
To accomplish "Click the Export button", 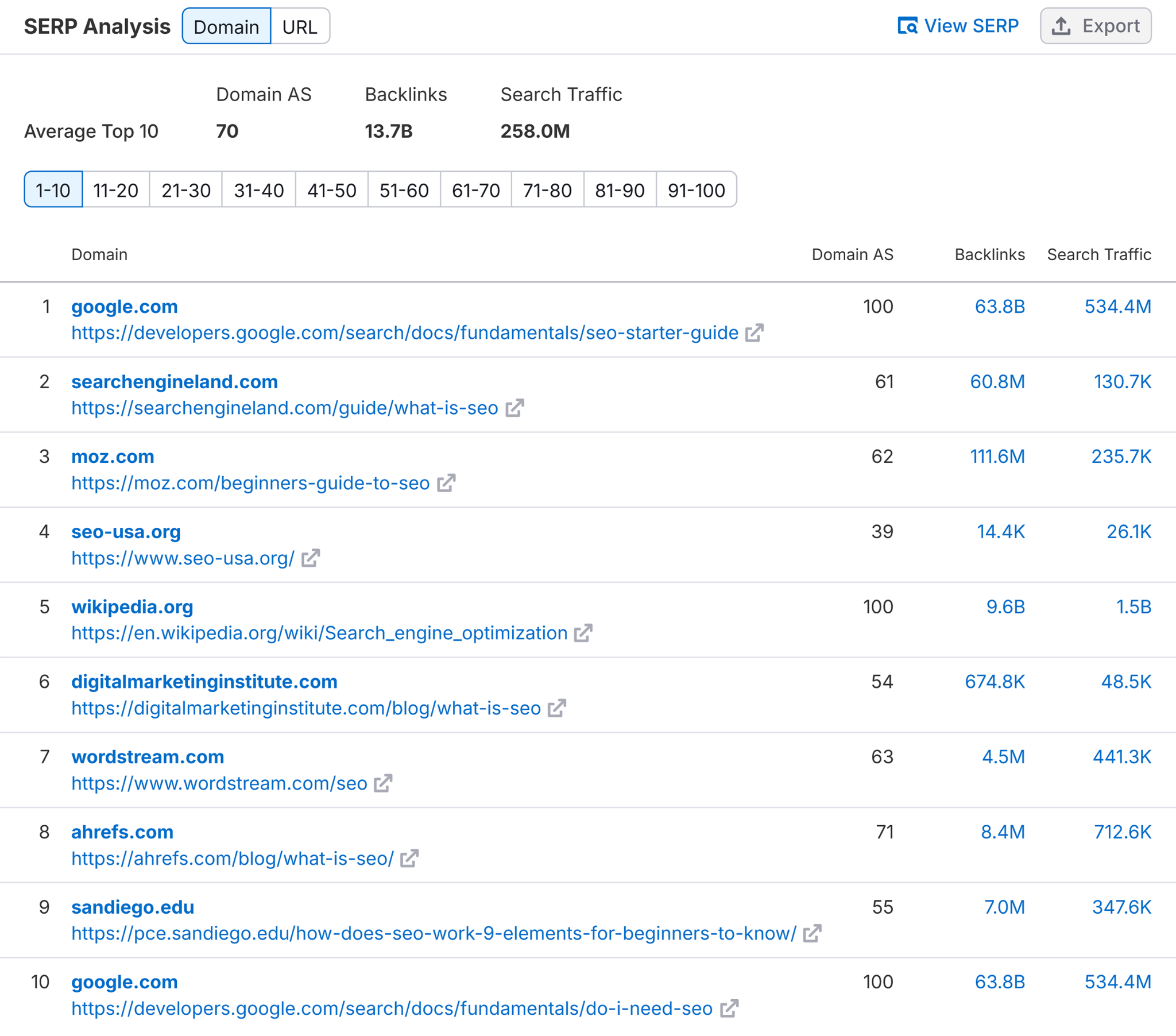I will tap(1096, 26).
